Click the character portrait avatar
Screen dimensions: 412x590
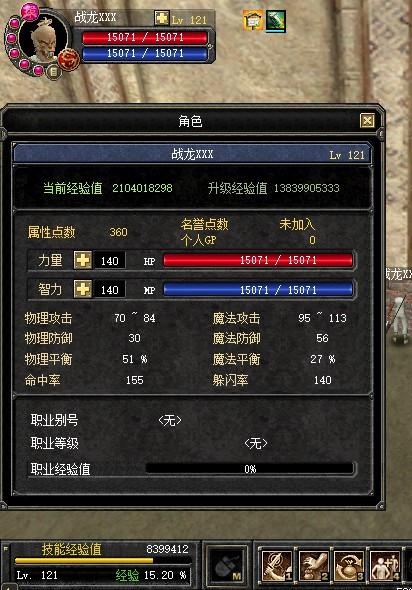44,40
